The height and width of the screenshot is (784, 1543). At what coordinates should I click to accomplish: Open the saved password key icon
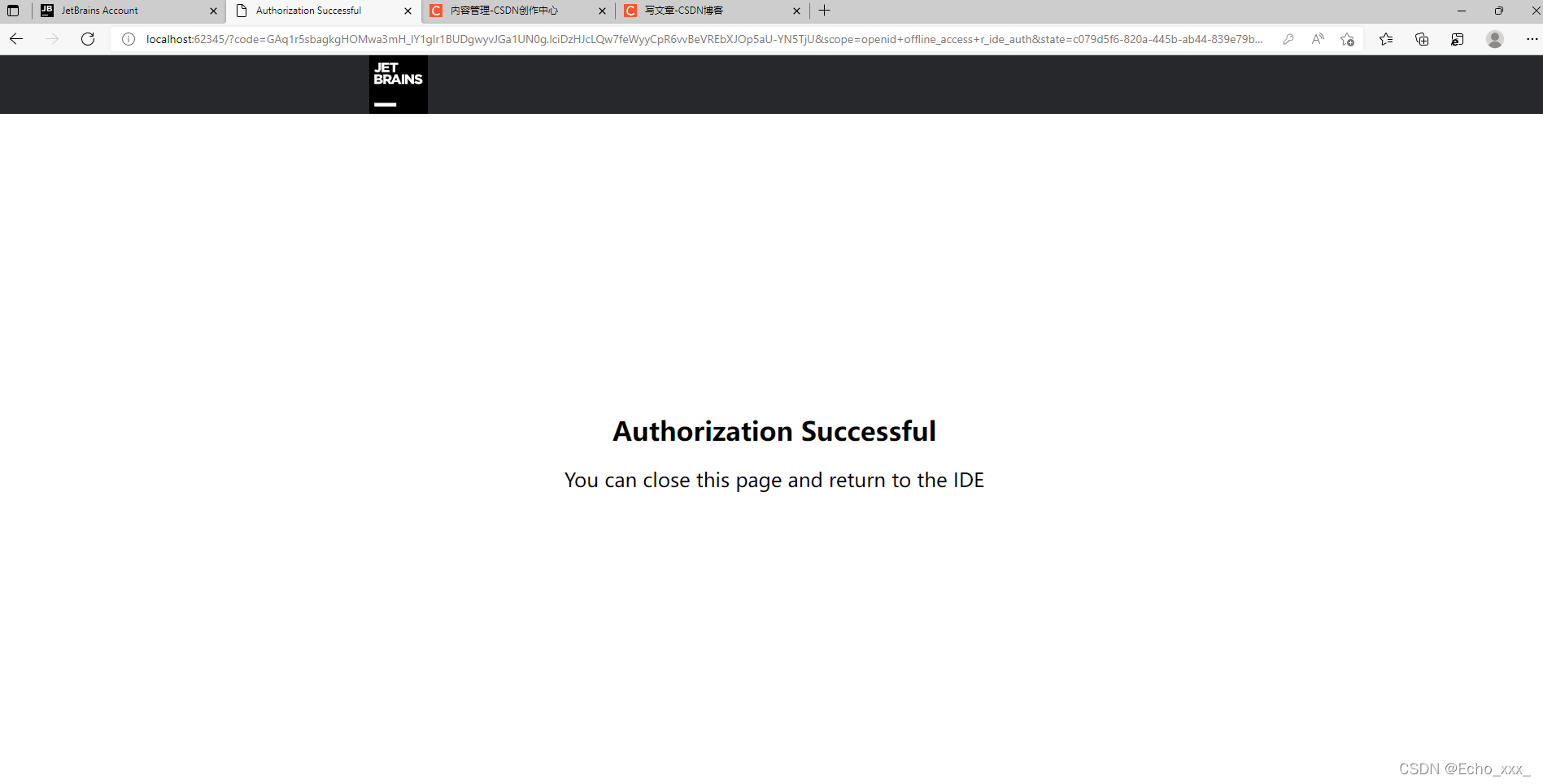coord(1288,39)
